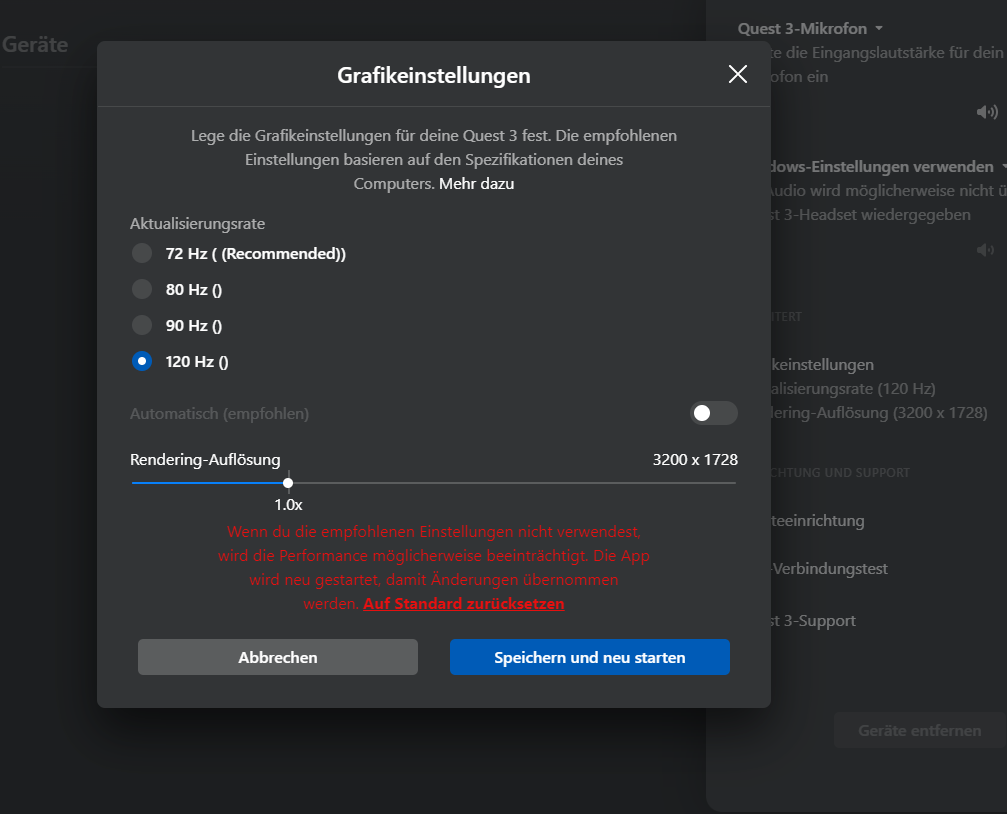The height and width of the screenshot is (814, 1007).
Task: Select the 72 Hz recommended refresh rate
Action: click(x=142, y=253)
